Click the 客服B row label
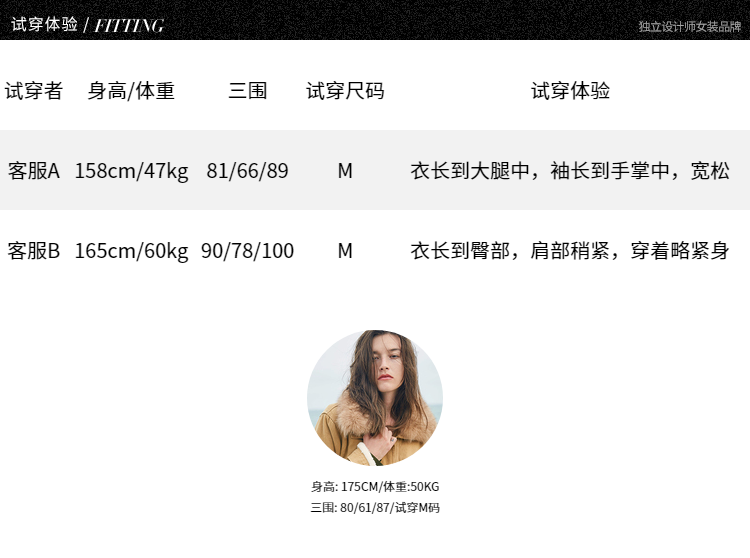Image resolution: width=750 pixels, height=558 pixels. (34, 251)
